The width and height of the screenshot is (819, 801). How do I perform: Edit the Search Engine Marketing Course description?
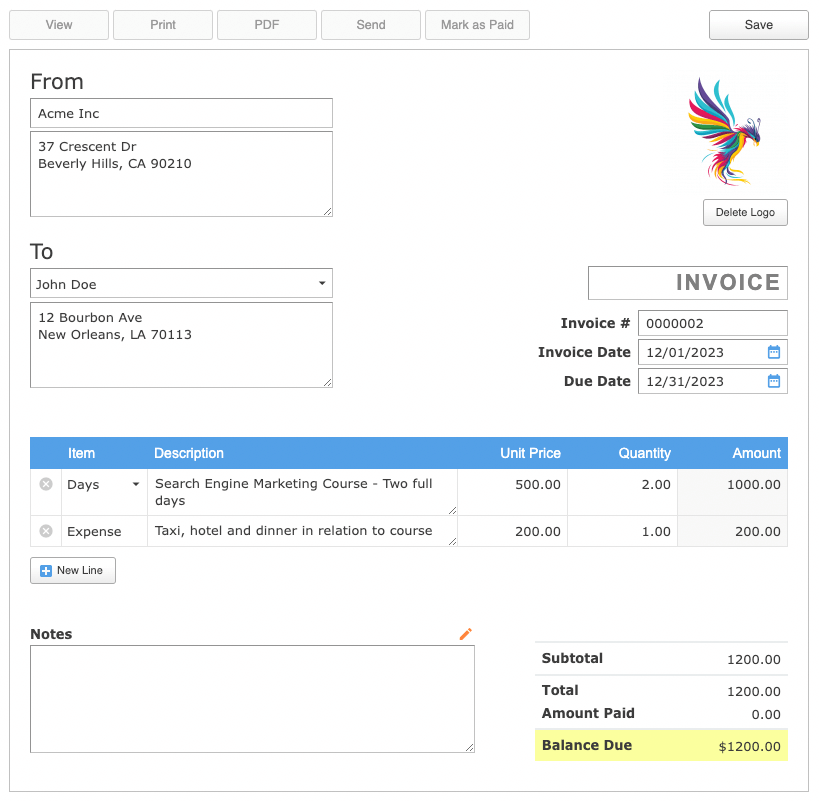click(x=302, y=492)
